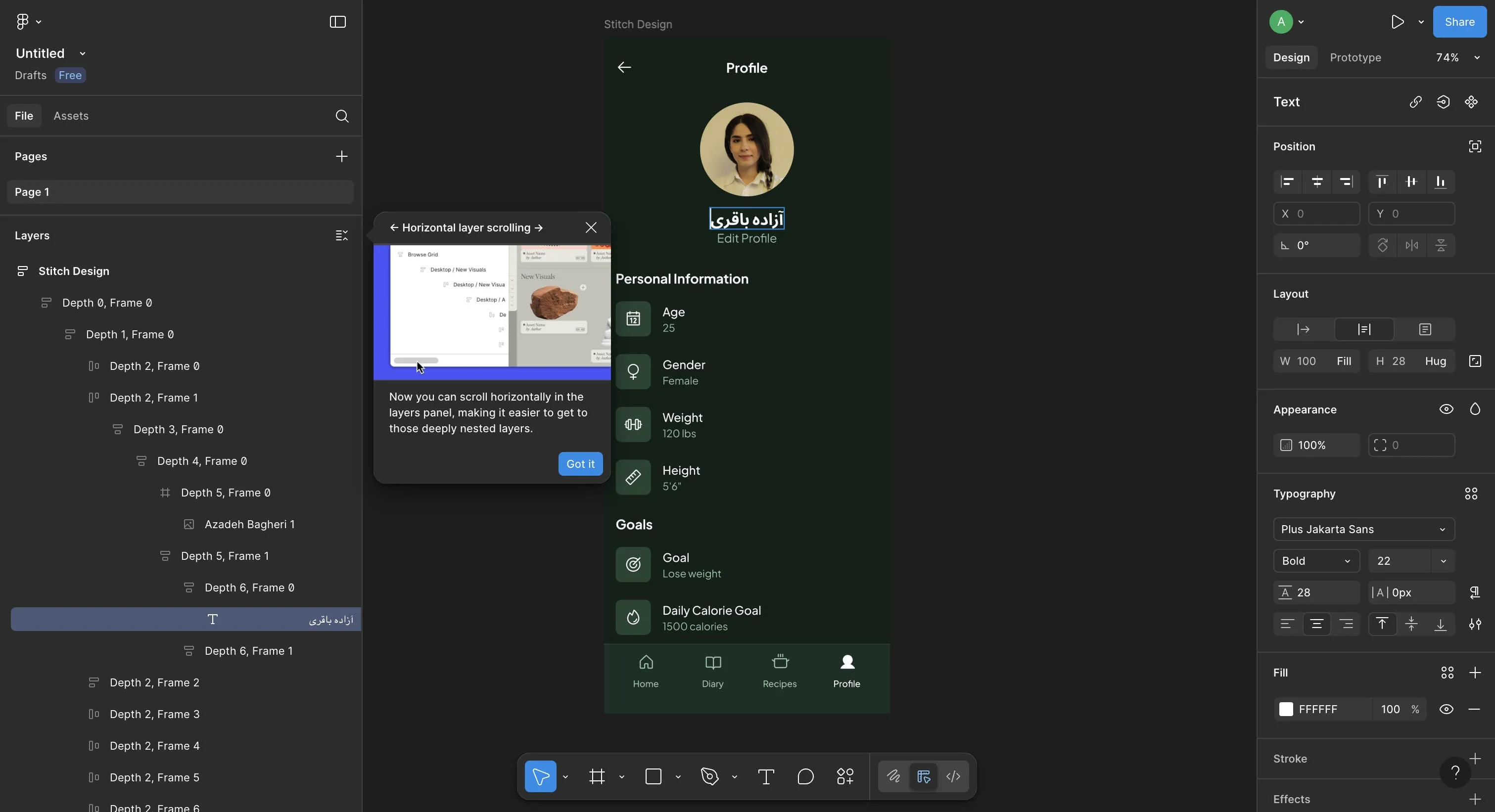The width and height of the screenshot is (1495, 812).
Task: Toggle Appearance visibility eye icon
Action: point(1446,409)
